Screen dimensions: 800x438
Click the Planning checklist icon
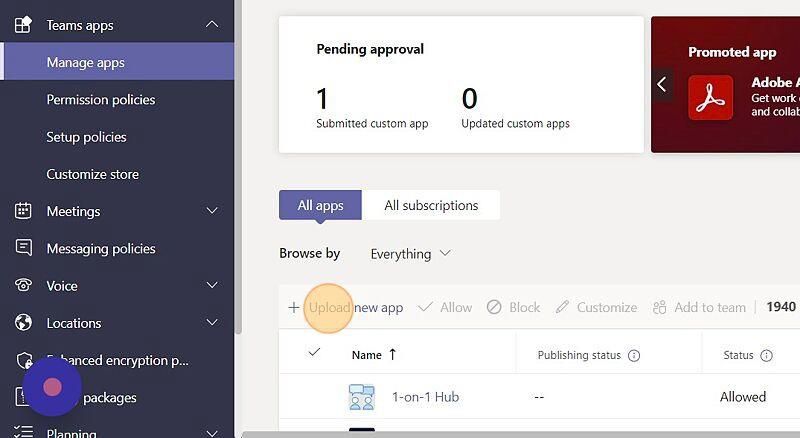(x=23, y=432)
